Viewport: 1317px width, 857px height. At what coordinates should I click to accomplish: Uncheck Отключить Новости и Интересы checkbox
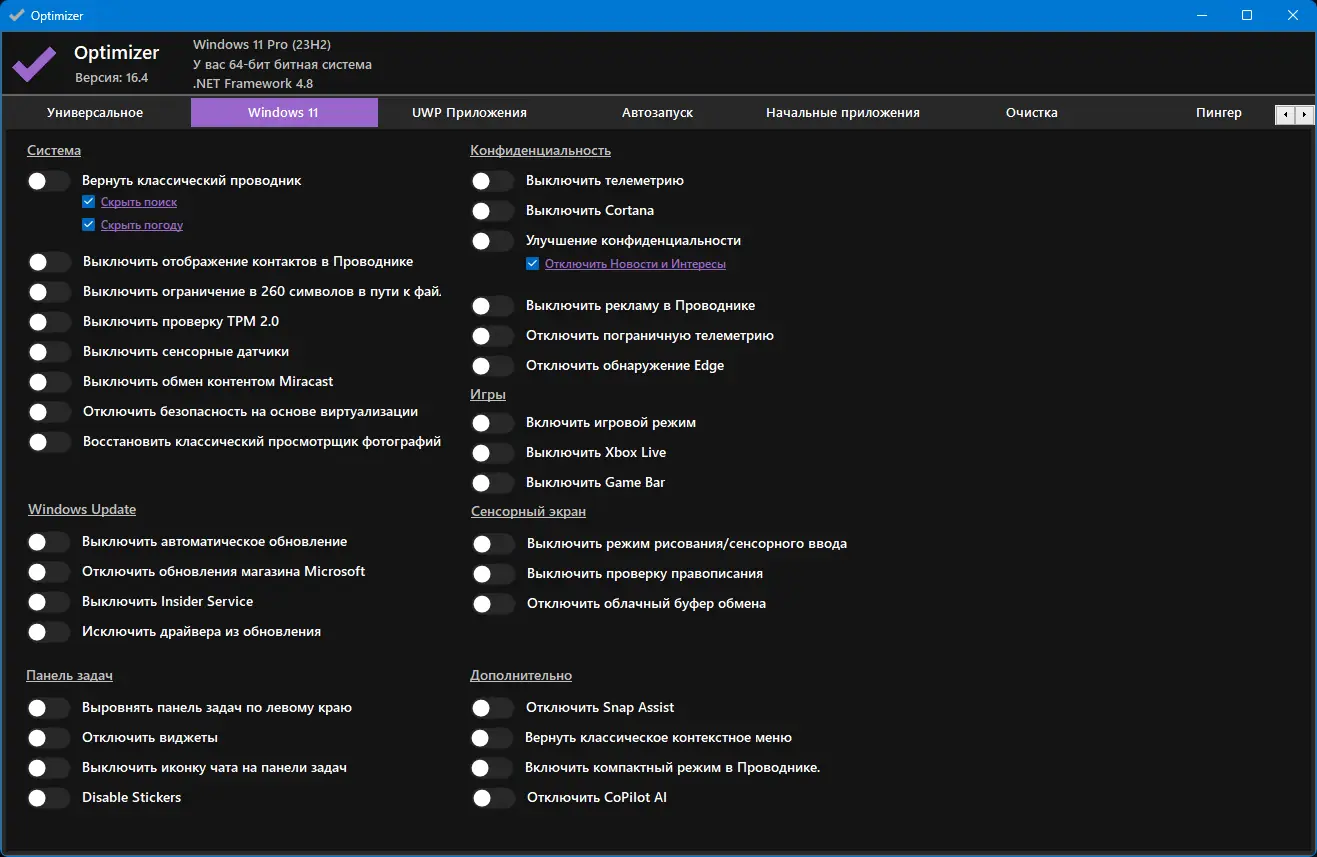pyautogui.click(x=532, y=264)
